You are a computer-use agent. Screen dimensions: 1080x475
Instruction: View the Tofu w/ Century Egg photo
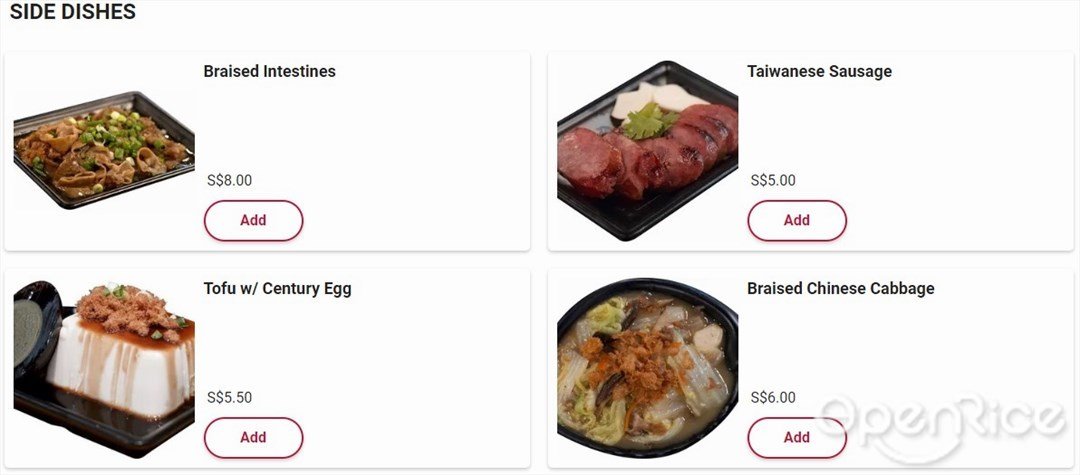104,368
